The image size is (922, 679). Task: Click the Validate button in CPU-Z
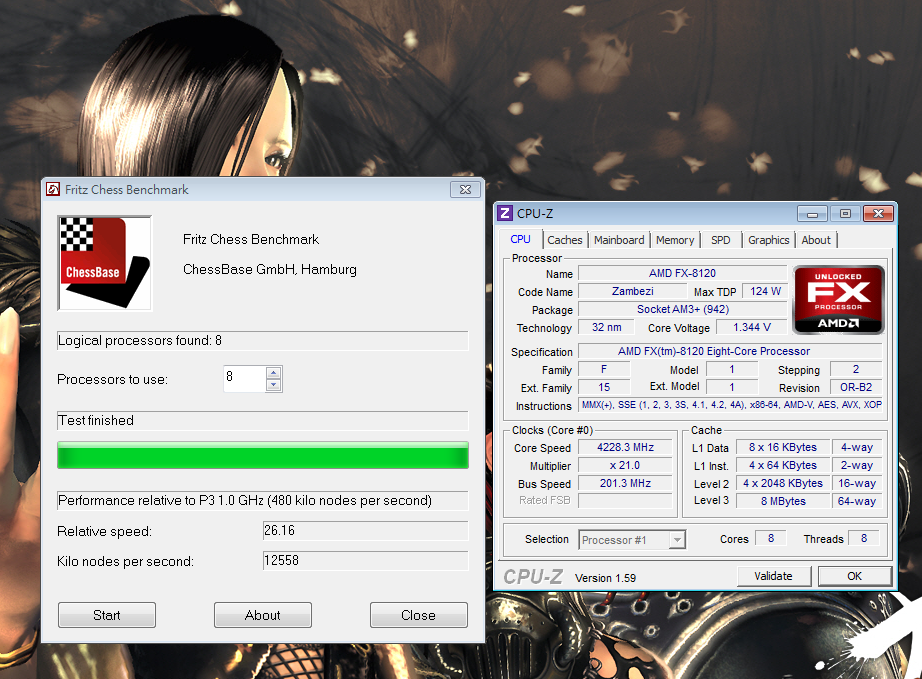point(774,576)
